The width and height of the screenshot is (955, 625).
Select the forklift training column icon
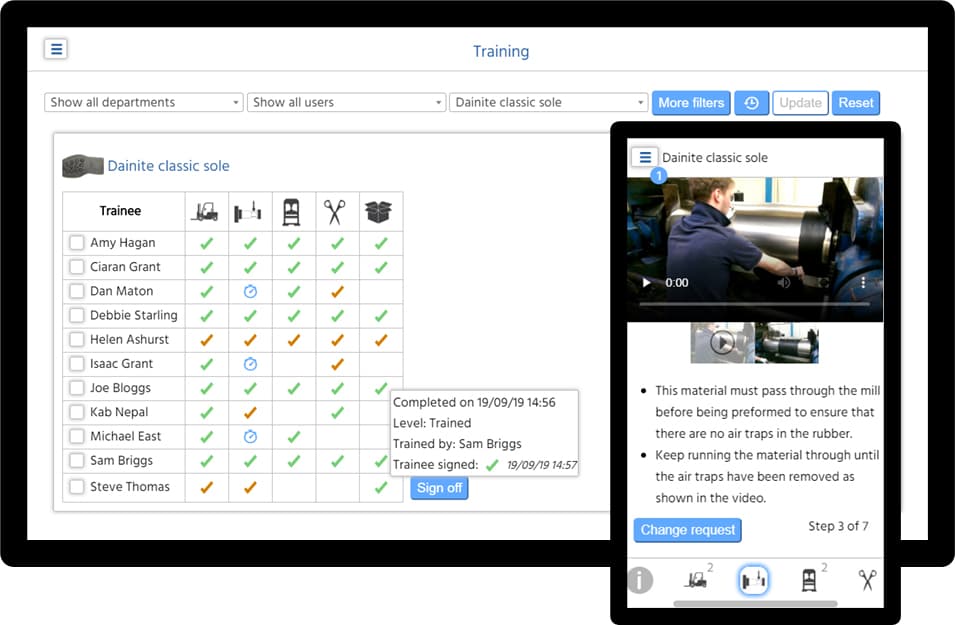204,210
